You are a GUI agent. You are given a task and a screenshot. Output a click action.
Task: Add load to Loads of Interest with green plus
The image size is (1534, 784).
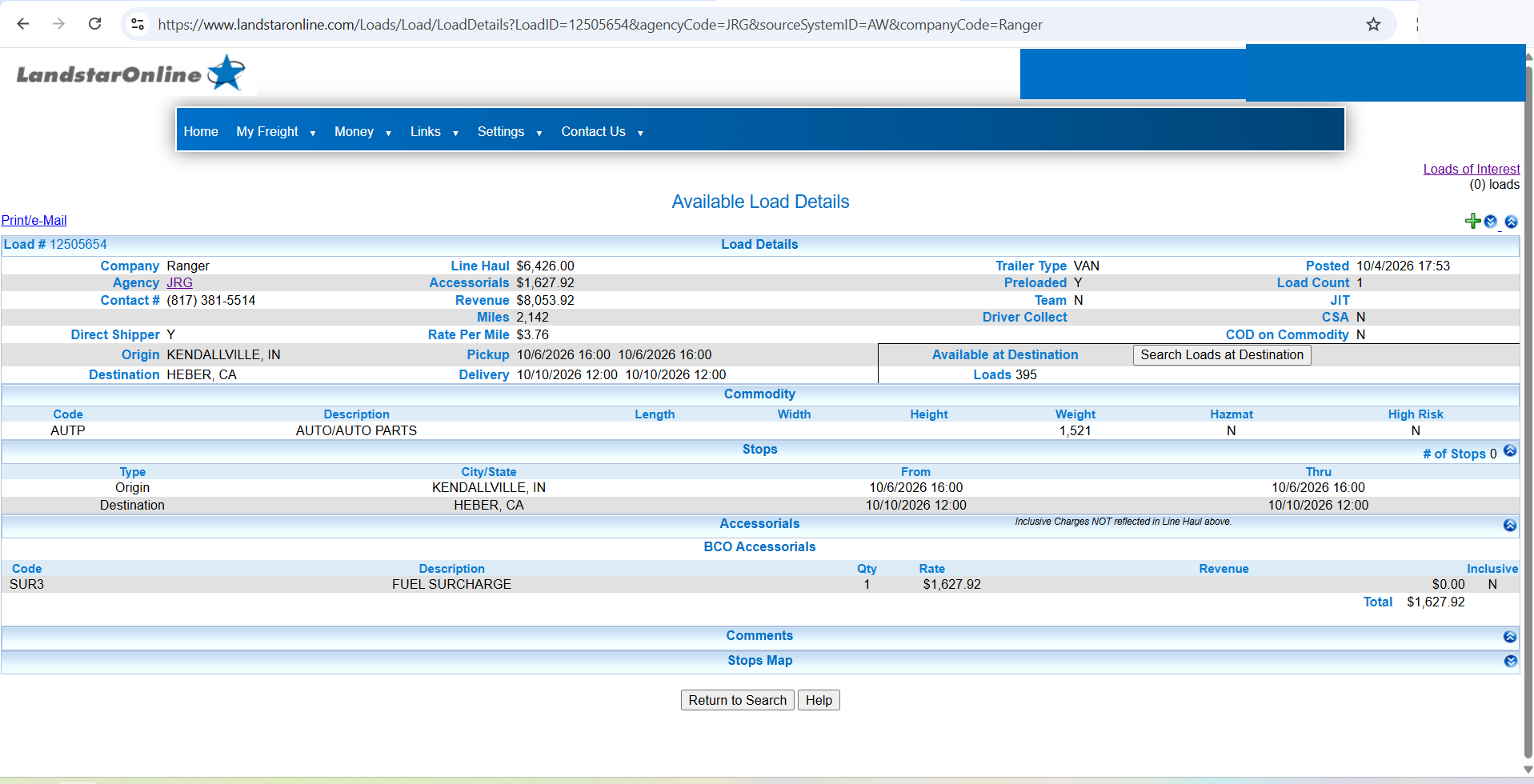[1472, 222]
